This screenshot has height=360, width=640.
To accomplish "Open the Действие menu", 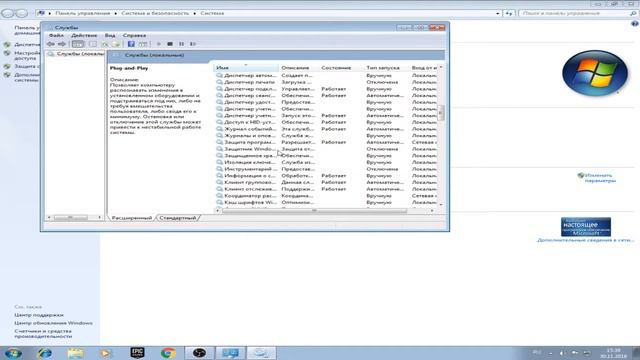I will (84, 36).
